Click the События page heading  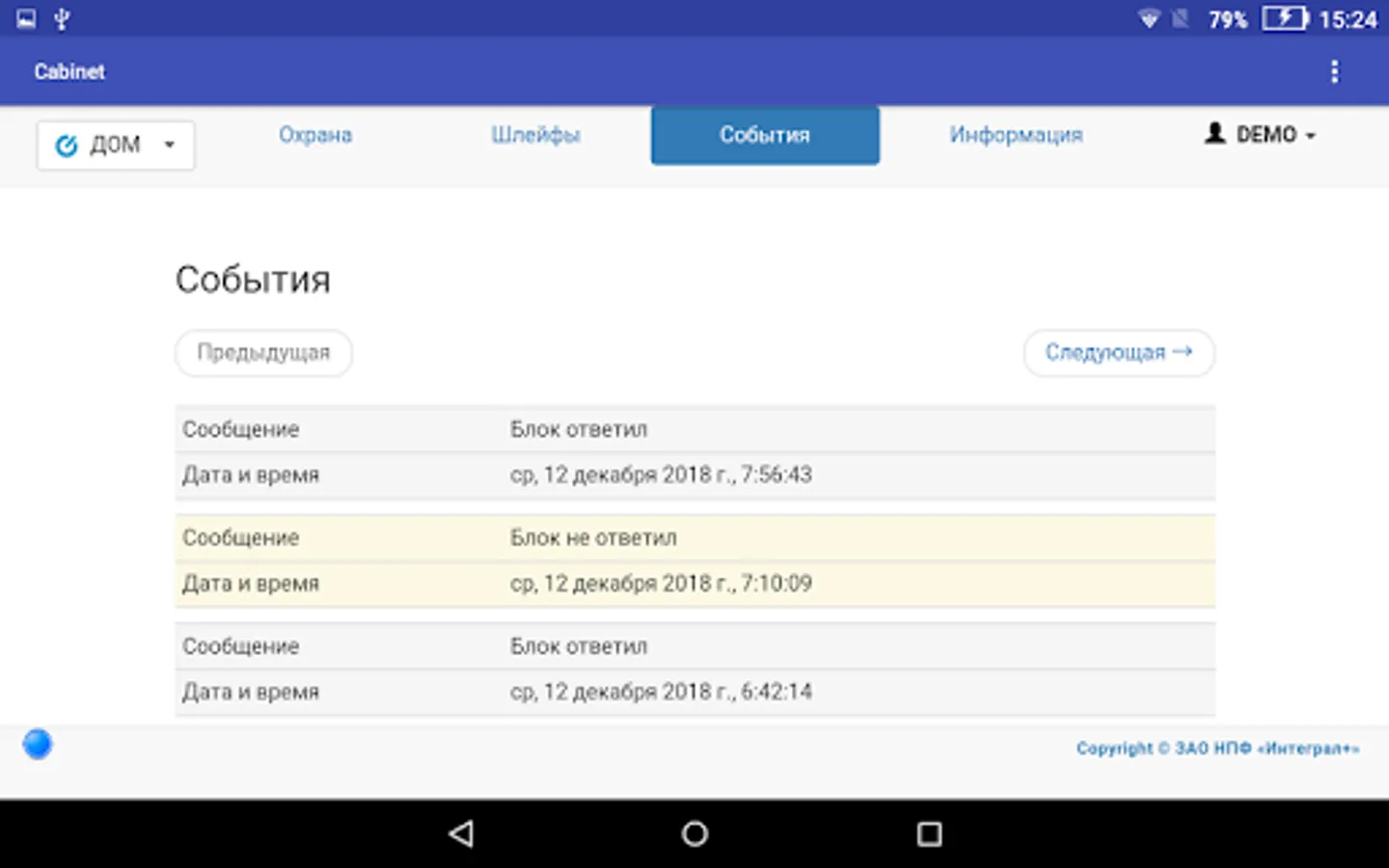[253, 280]
